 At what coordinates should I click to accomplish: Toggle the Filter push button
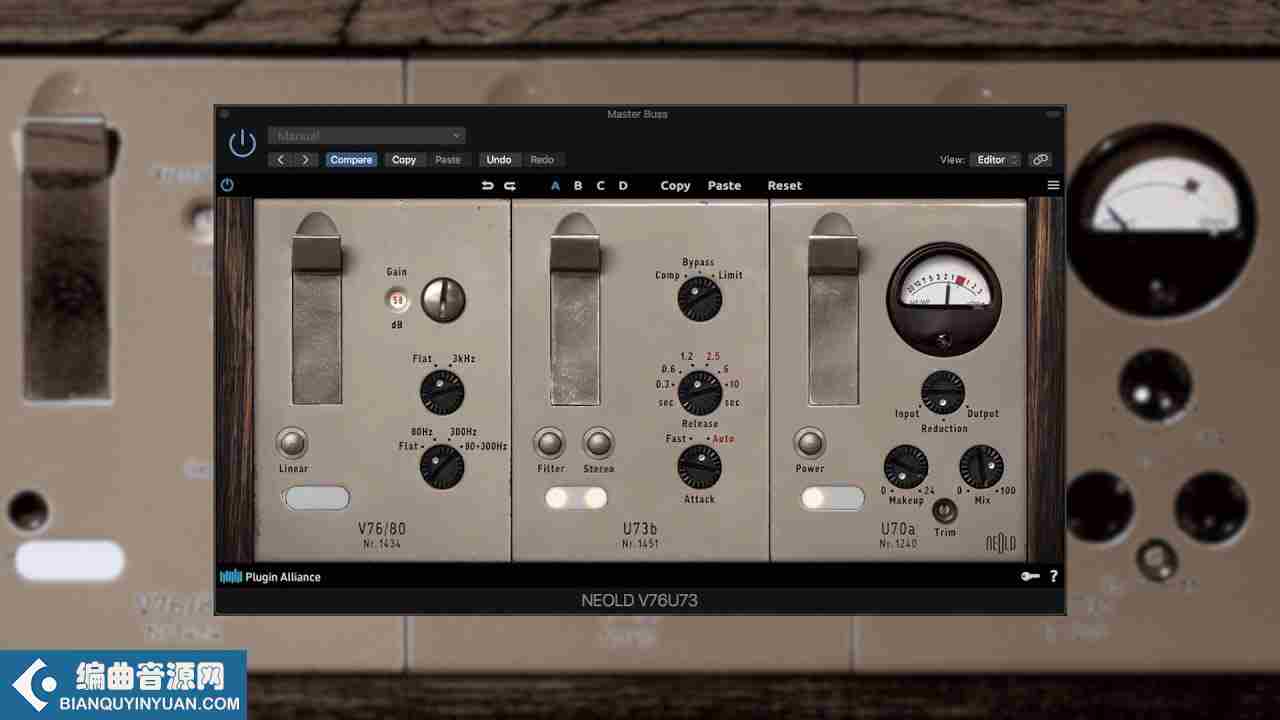[x=550, y=443]
